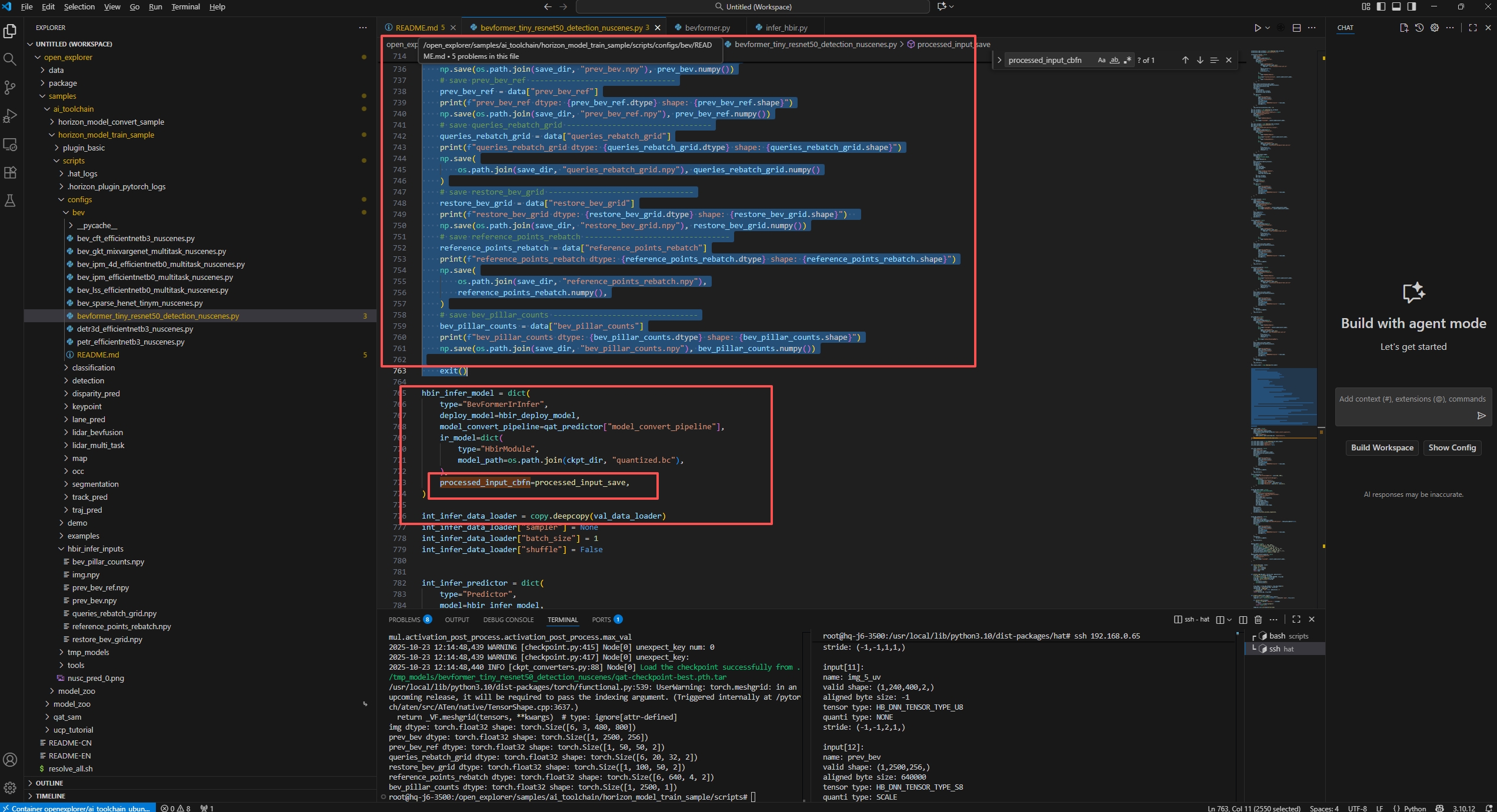1497x812 pixels.
Task: Open the Search view in activity bar
Action: click(x=10, y=59)
